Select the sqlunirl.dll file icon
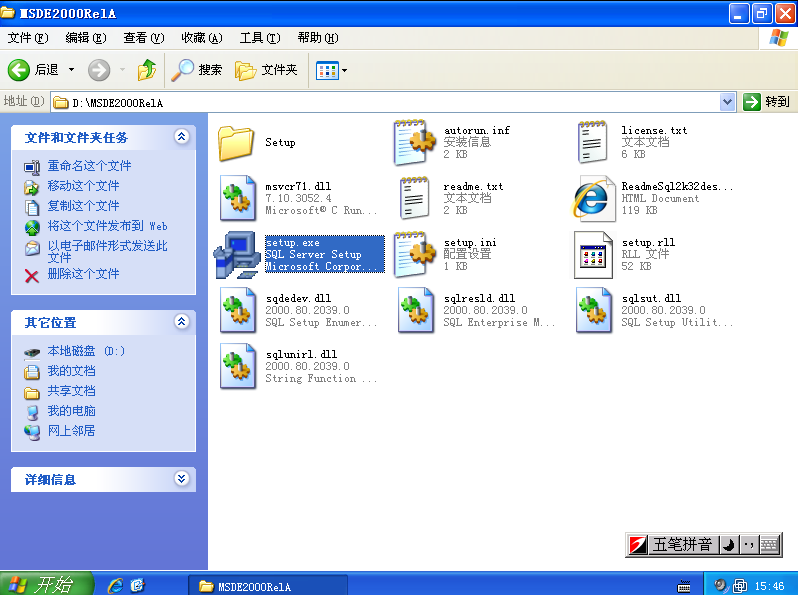 point(237,366)
